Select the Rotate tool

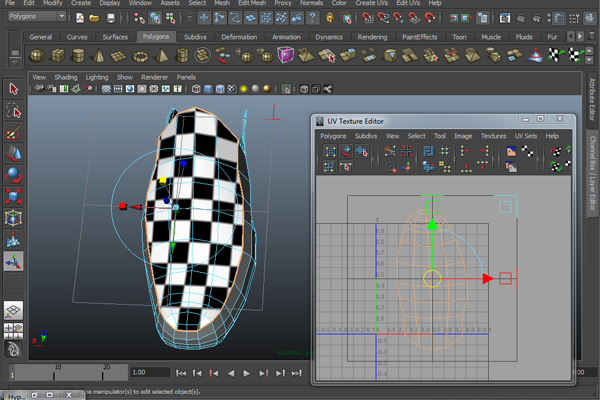pos(13,175)
